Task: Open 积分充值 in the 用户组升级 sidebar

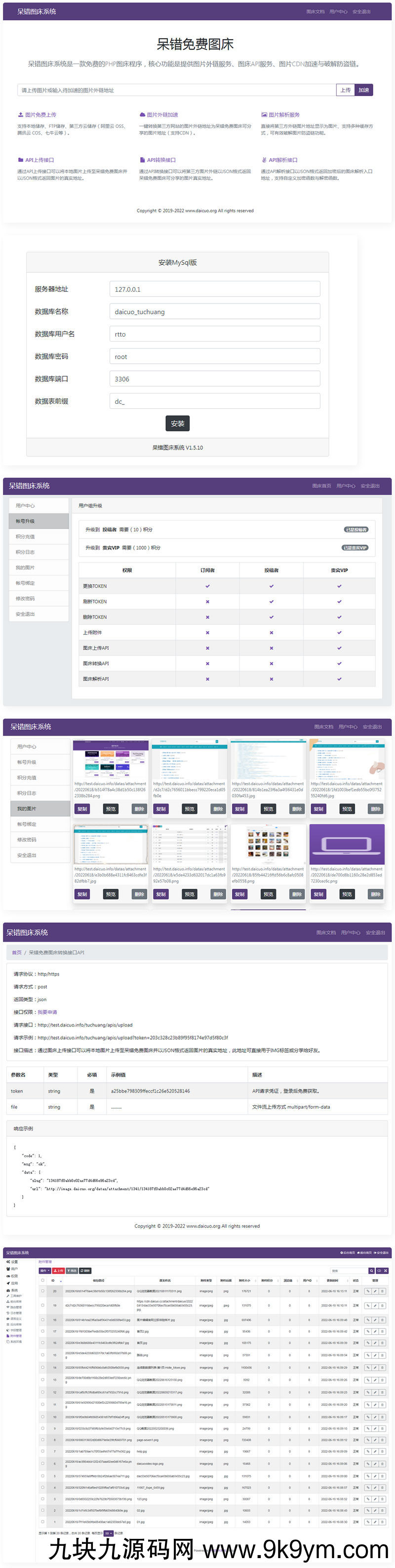Action: (26, 537)
